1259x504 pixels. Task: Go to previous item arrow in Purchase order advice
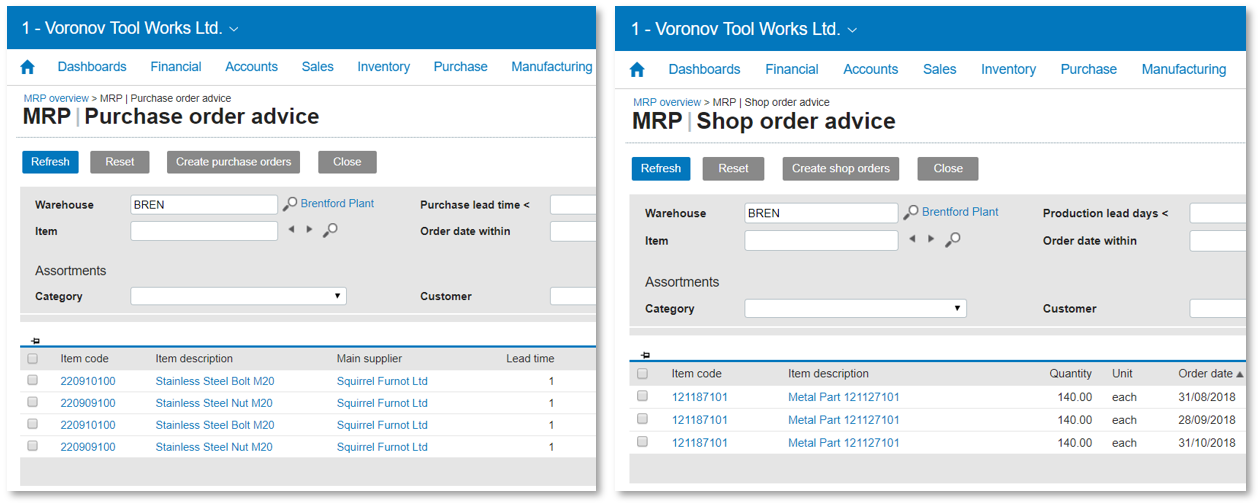291,230
